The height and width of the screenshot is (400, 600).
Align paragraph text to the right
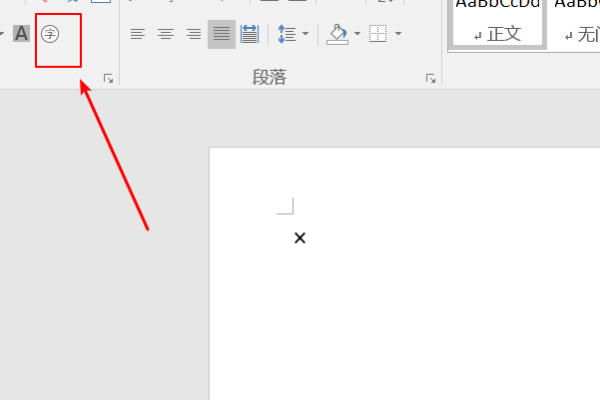click(x=194, y=34)
